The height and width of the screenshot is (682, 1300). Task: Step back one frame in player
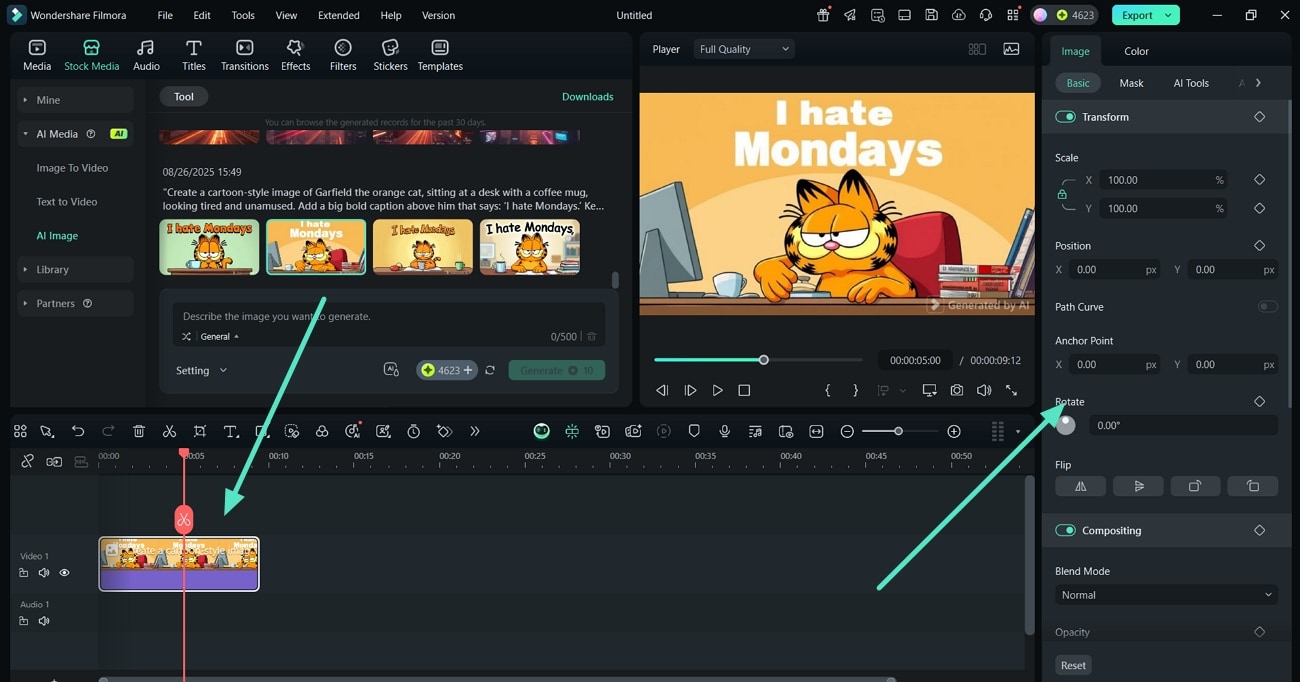point(662,391)
